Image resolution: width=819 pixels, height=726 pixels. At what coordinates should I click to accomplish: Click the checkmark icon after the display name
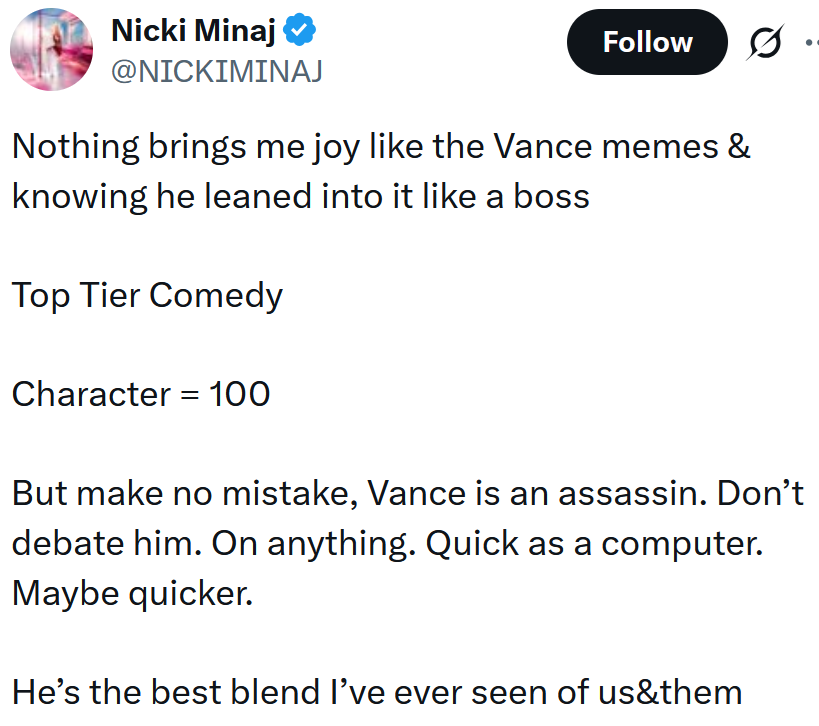point(299,30)
